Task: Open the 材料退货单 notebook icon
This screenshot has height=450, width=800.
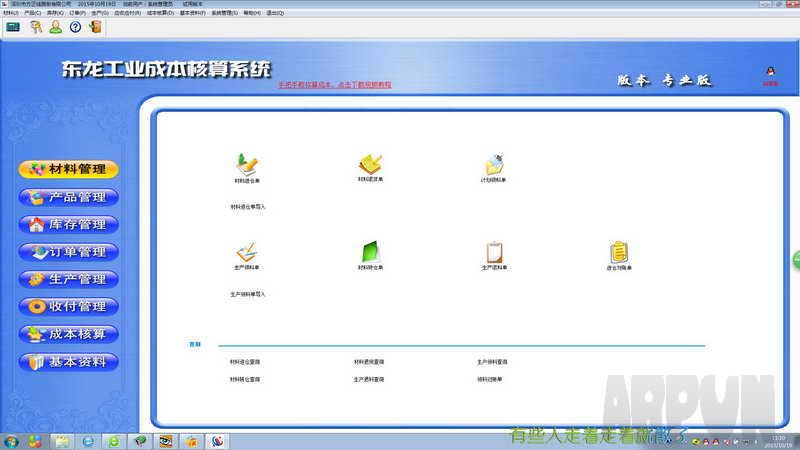Action: [x=371, y=165]
